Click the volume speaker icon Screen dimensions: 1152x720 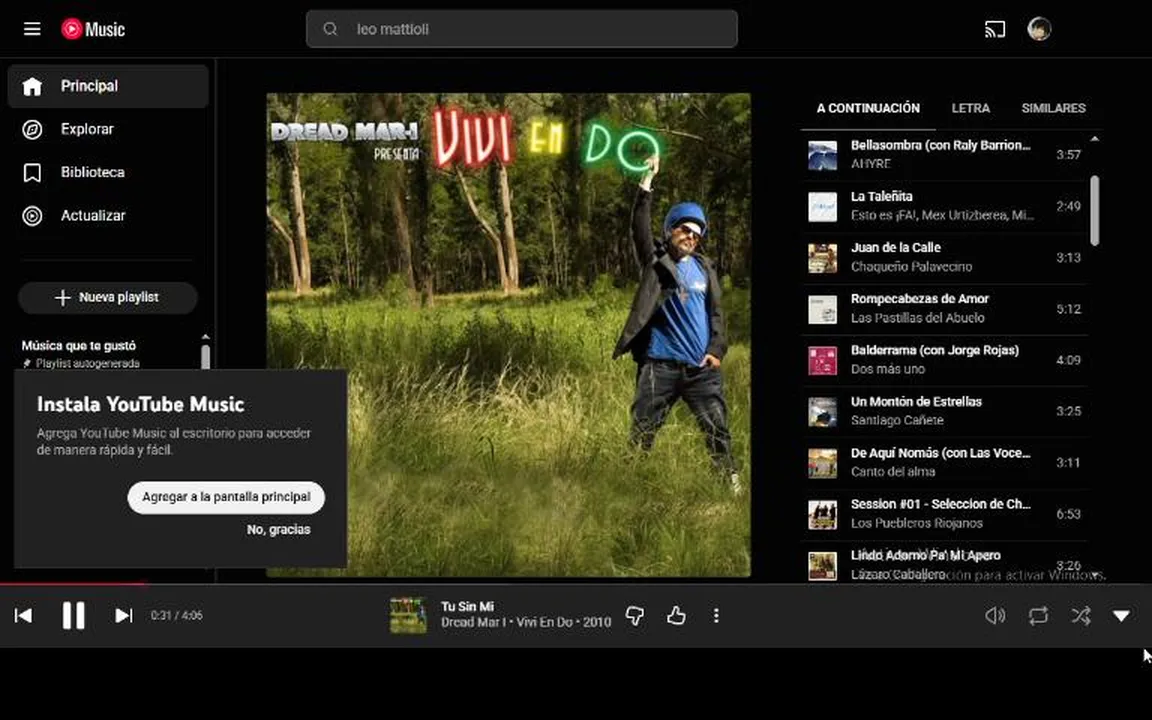[x=995, y=616]
